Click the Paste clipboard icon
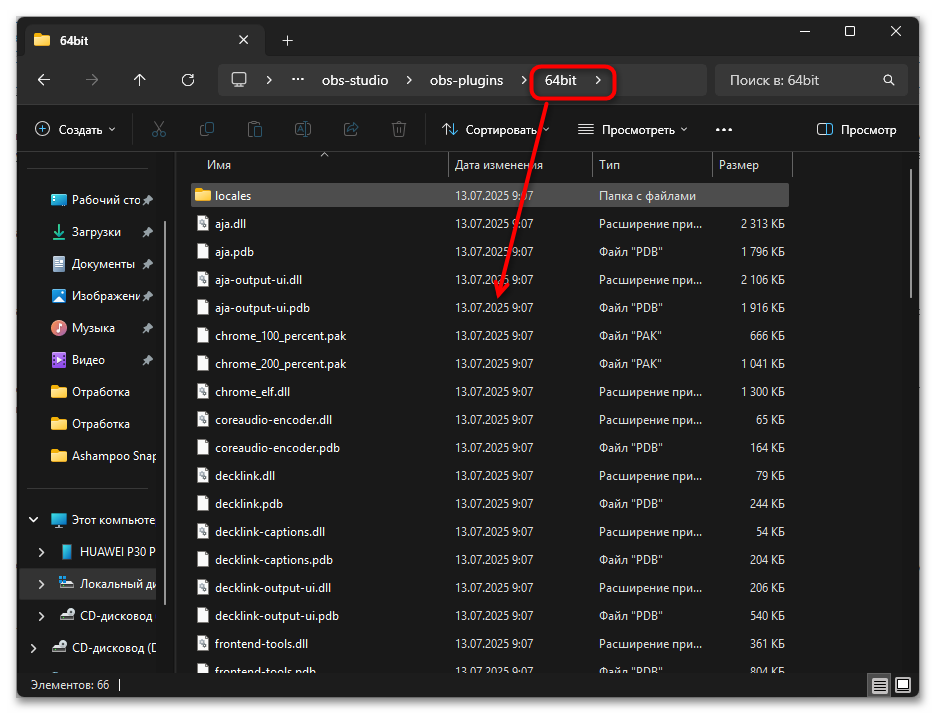 255,129
